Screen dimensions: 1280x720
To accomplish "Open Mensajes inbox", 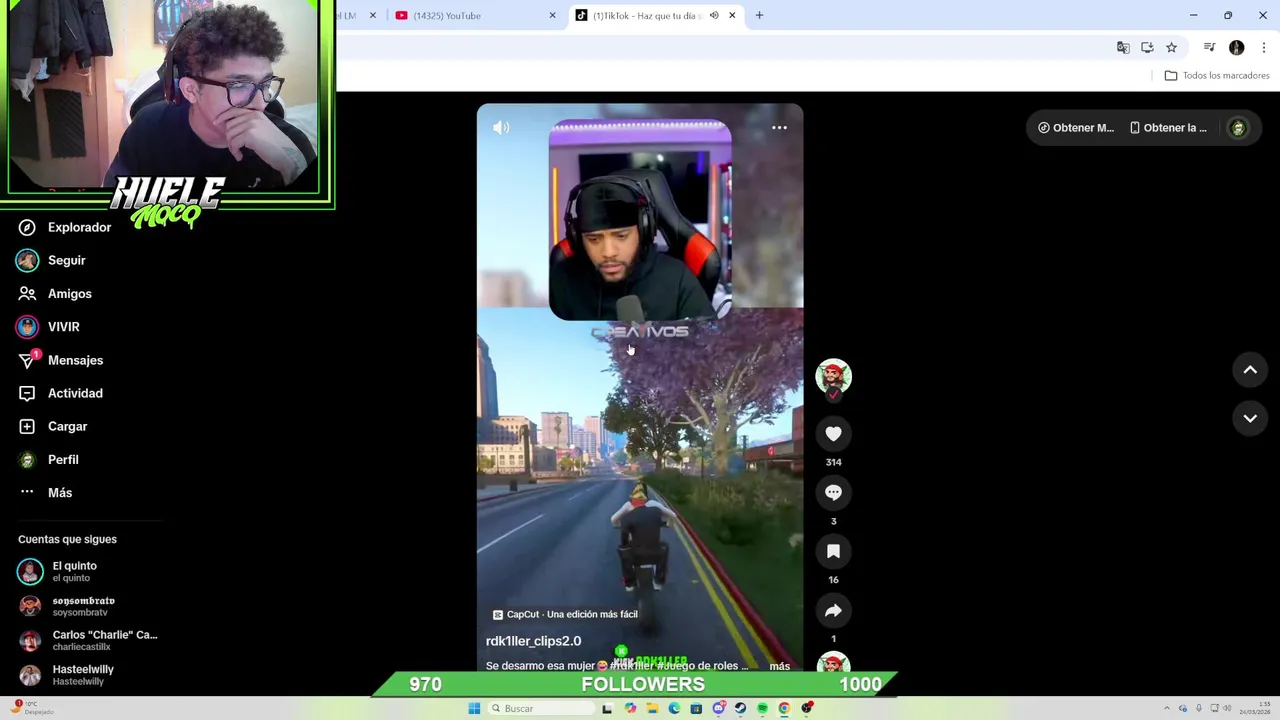I will [x=61, y=360].
